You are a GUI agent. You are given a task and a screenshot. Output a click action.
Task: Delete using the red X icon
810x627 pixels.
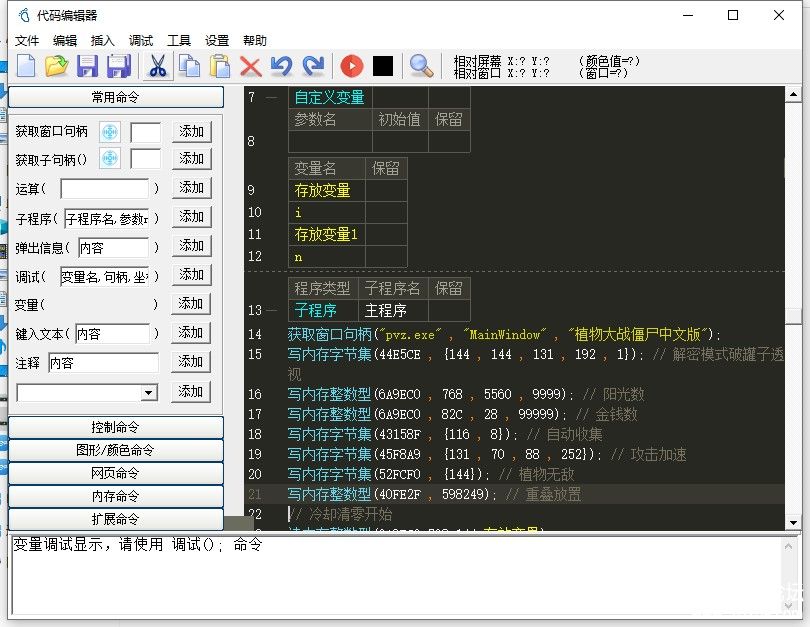251,67
